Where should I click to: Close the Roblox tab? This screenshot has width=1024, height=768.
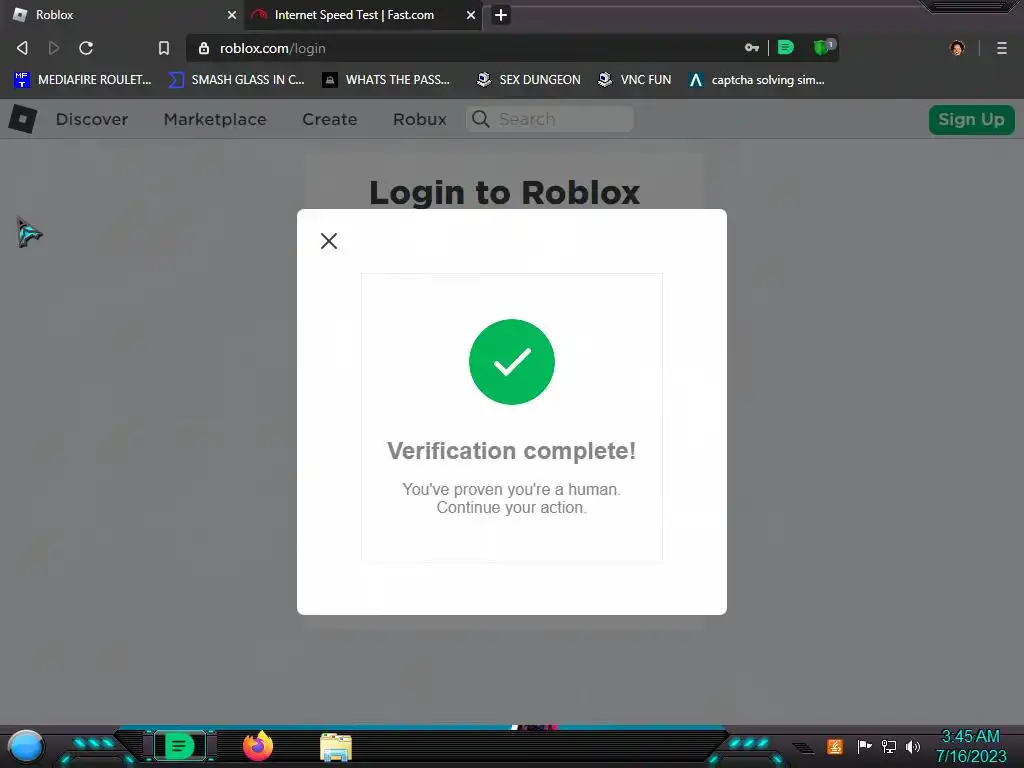click(x=231, y=15)
